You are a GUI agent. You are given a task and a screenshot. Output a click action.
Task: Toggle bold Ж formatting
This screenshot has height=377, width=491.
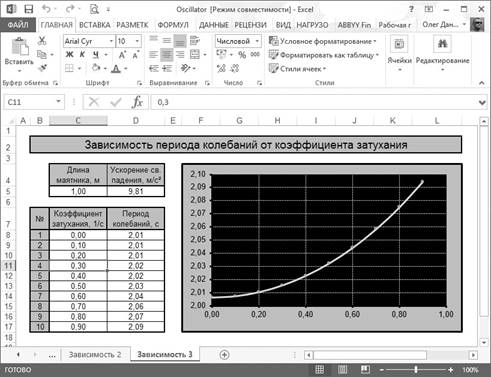click(69, 55)
